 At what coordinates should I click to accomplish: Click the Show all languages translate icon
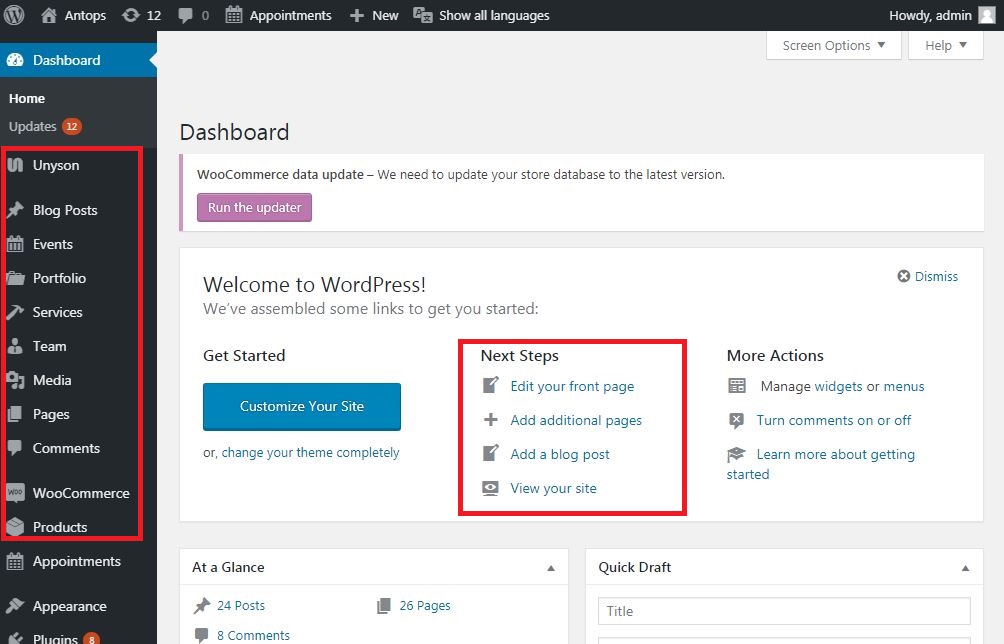423,15
